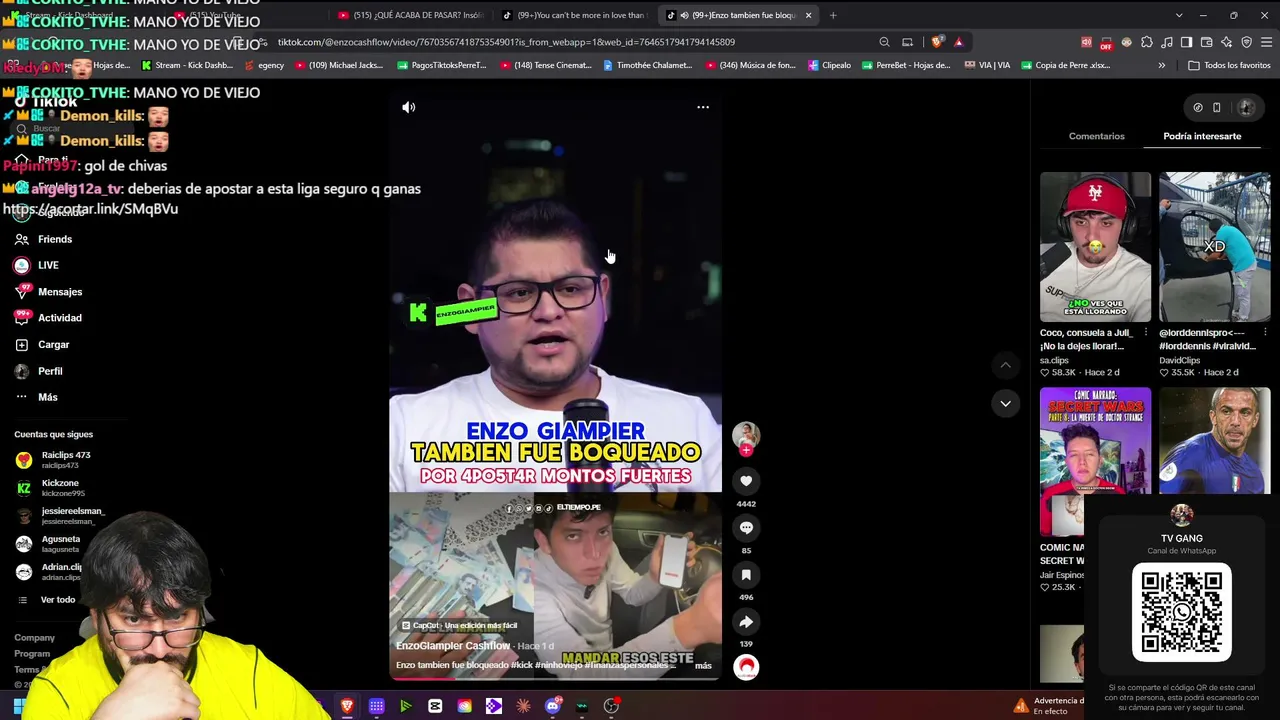
Task: Share the video using the arrow icon
Action: click(x=746, y=622)
